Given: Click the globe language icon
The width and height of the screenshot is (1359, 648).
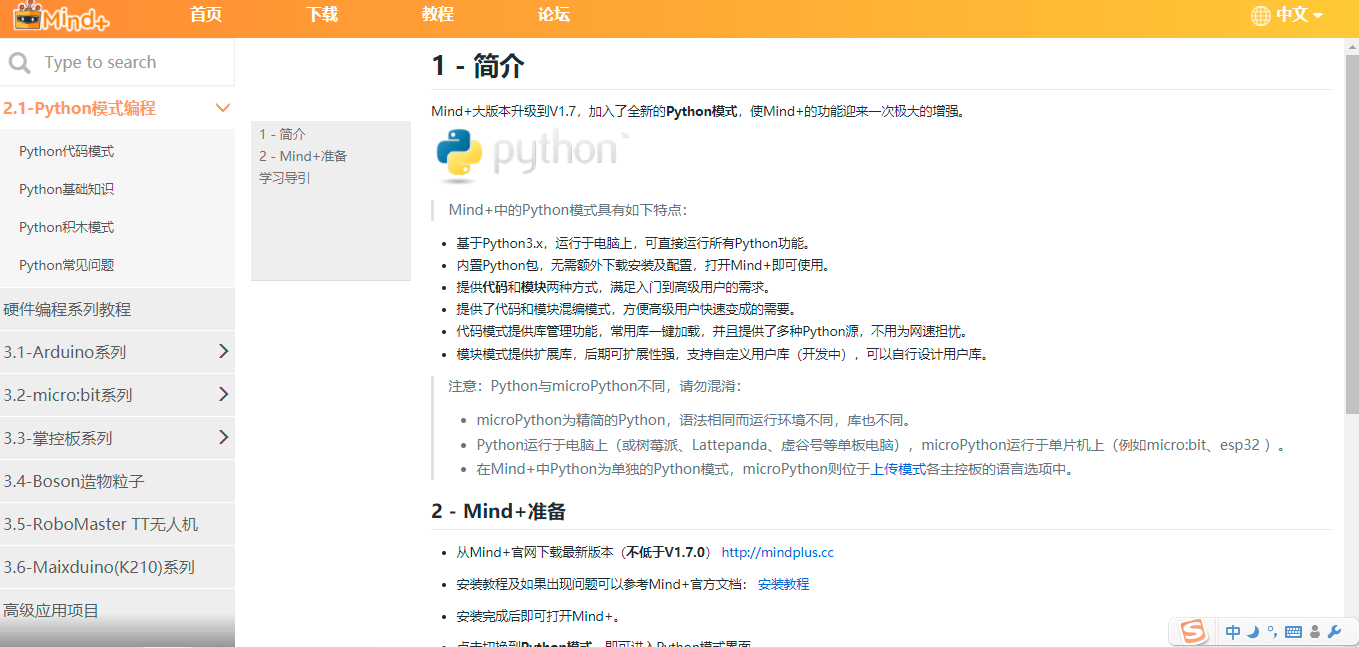Looking at the screenshot, I should [x=1261, y=15].
